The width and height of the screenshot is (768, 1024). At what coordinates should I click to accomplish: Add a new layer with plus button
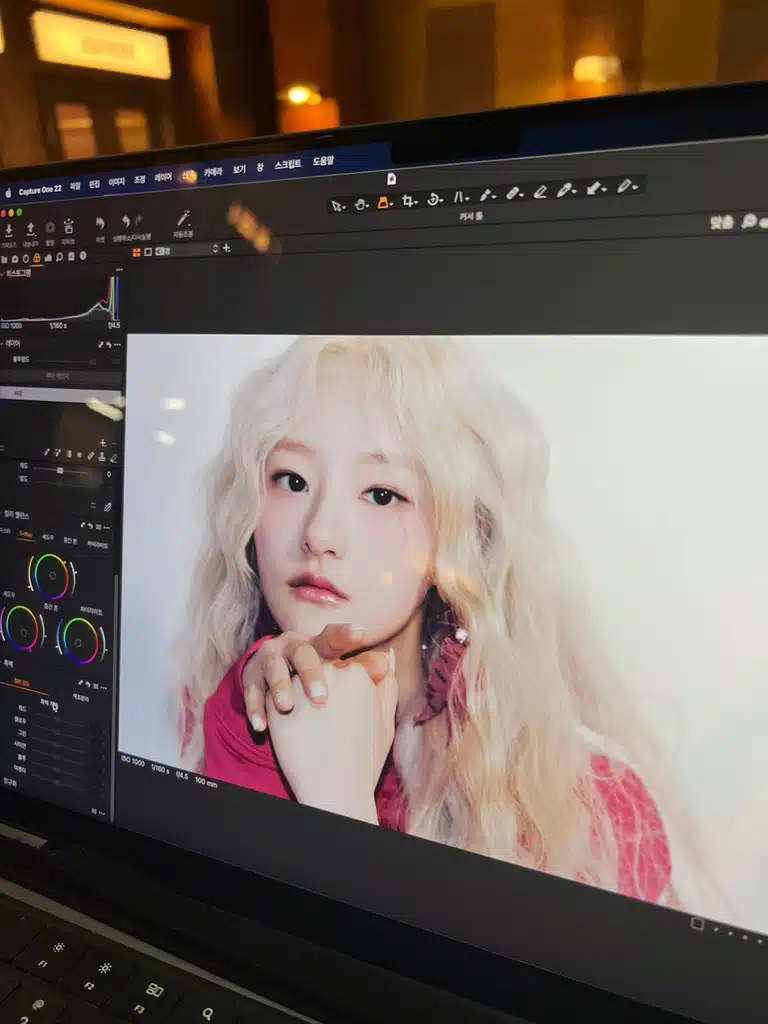pos(103,442)
